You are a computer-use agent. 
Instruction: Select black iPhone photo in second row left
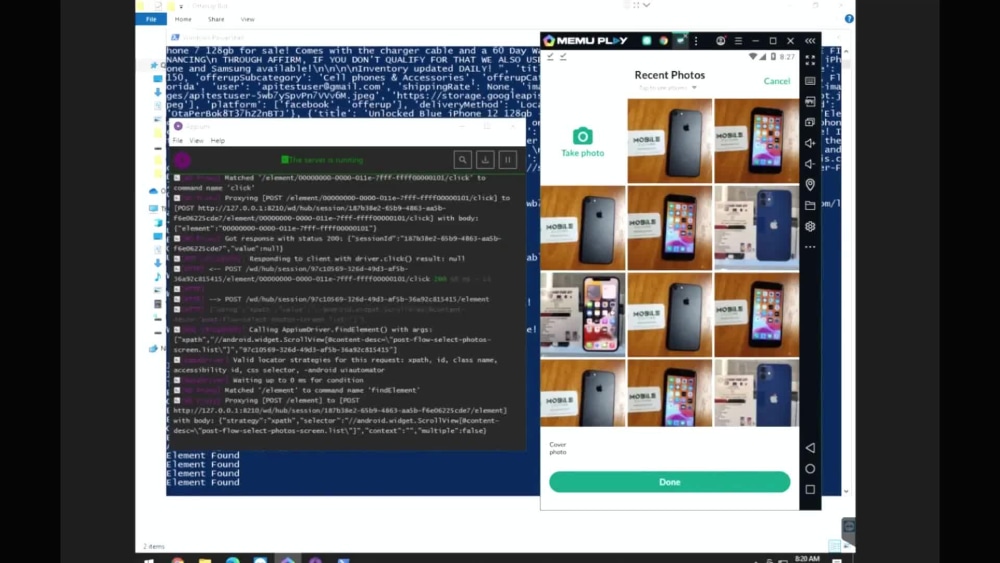[x=583, y=228]
